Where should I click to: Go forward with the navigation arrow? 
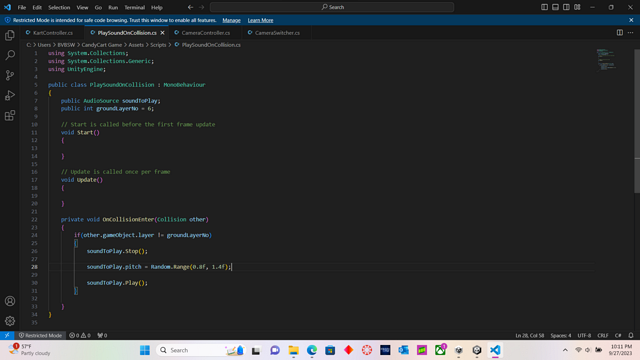coord(202,7)
